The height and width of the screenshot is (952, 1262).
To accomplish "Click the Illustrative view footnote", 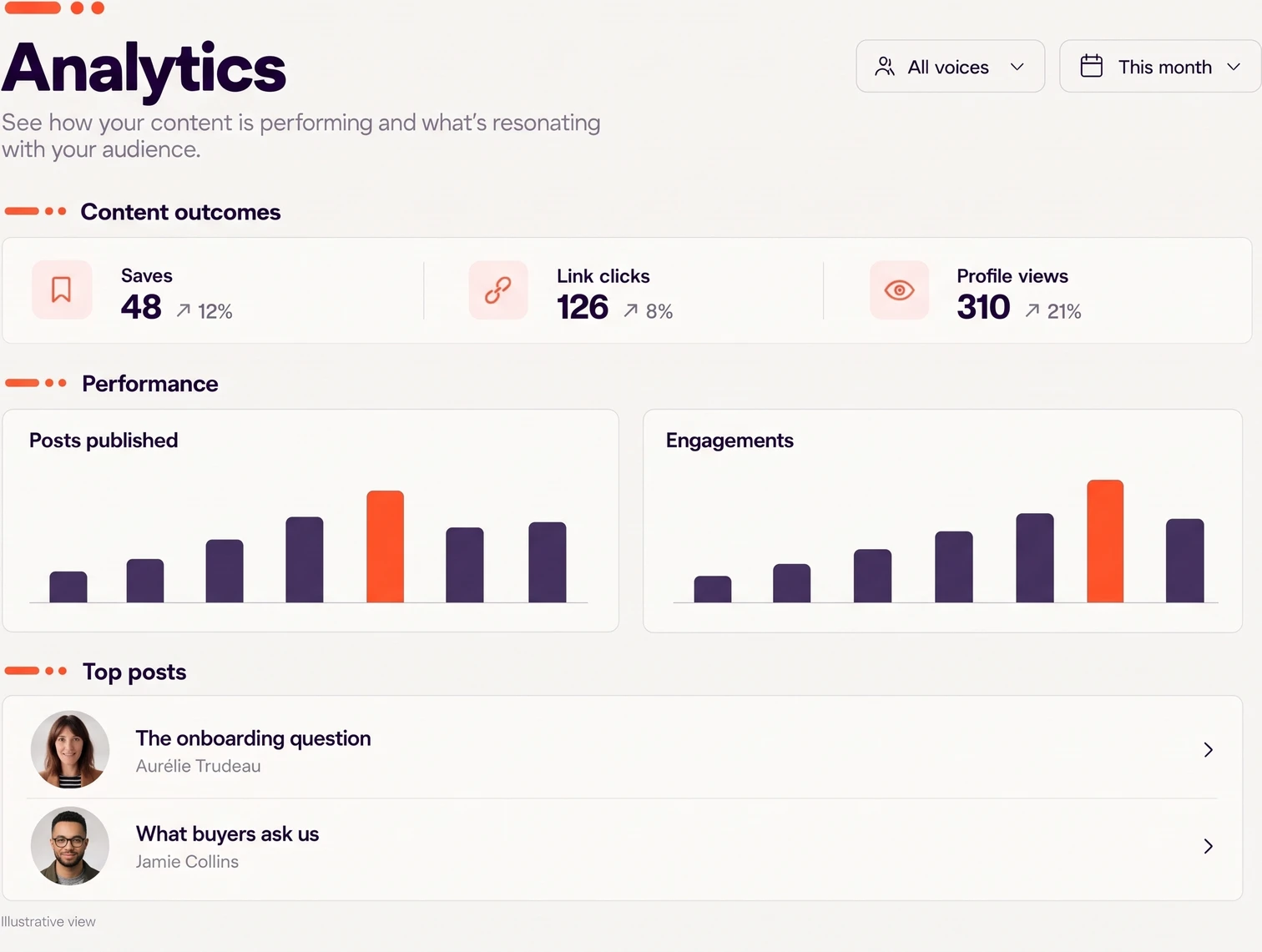I will (x=48, y=921).
